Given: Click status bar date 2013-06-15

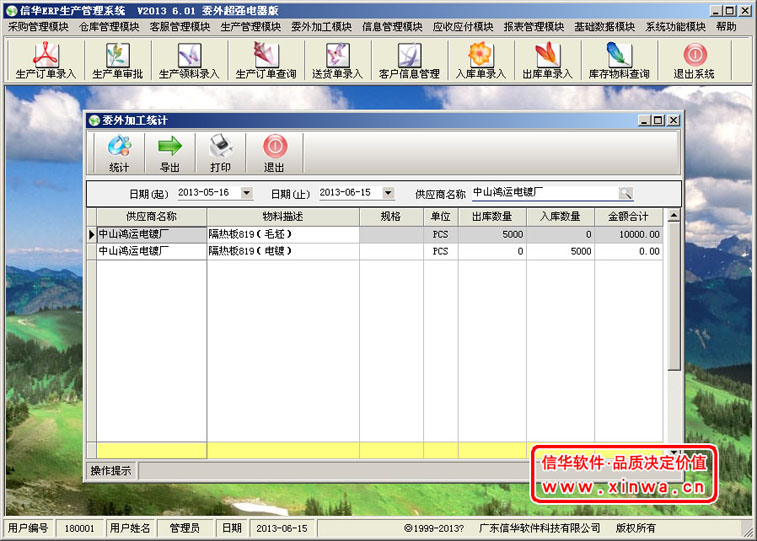Looking at the screenshot, I should (282, 528).
